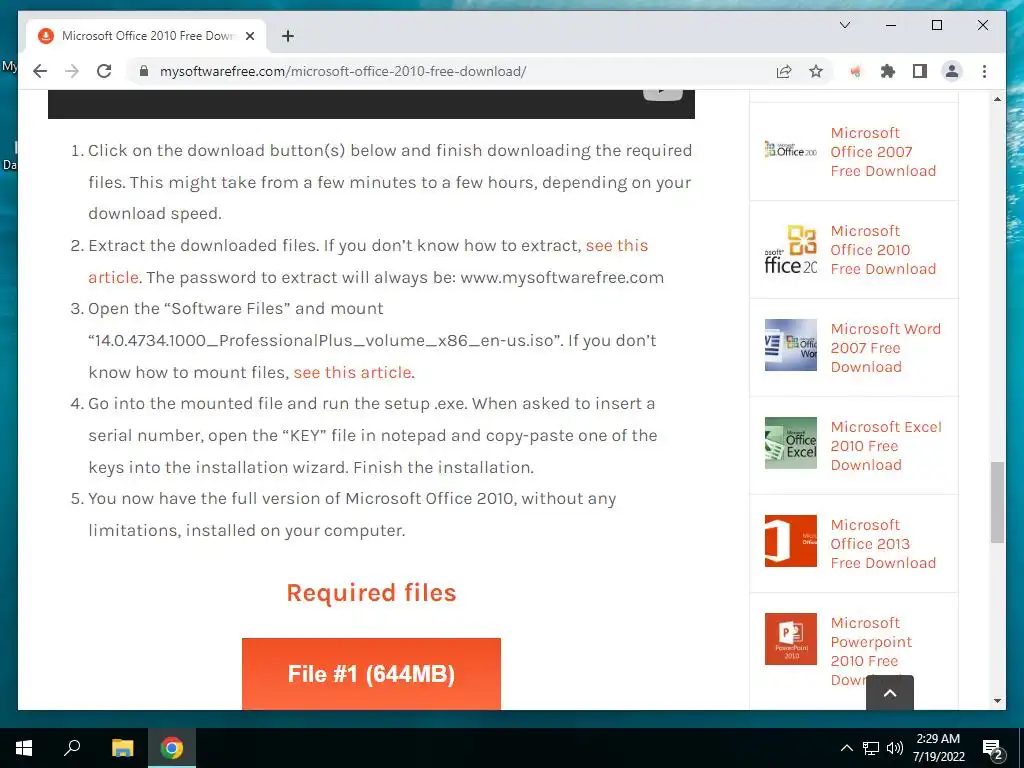Open the network status tray icon
This screenshot has width=1024, height=768.
[871, 748]
